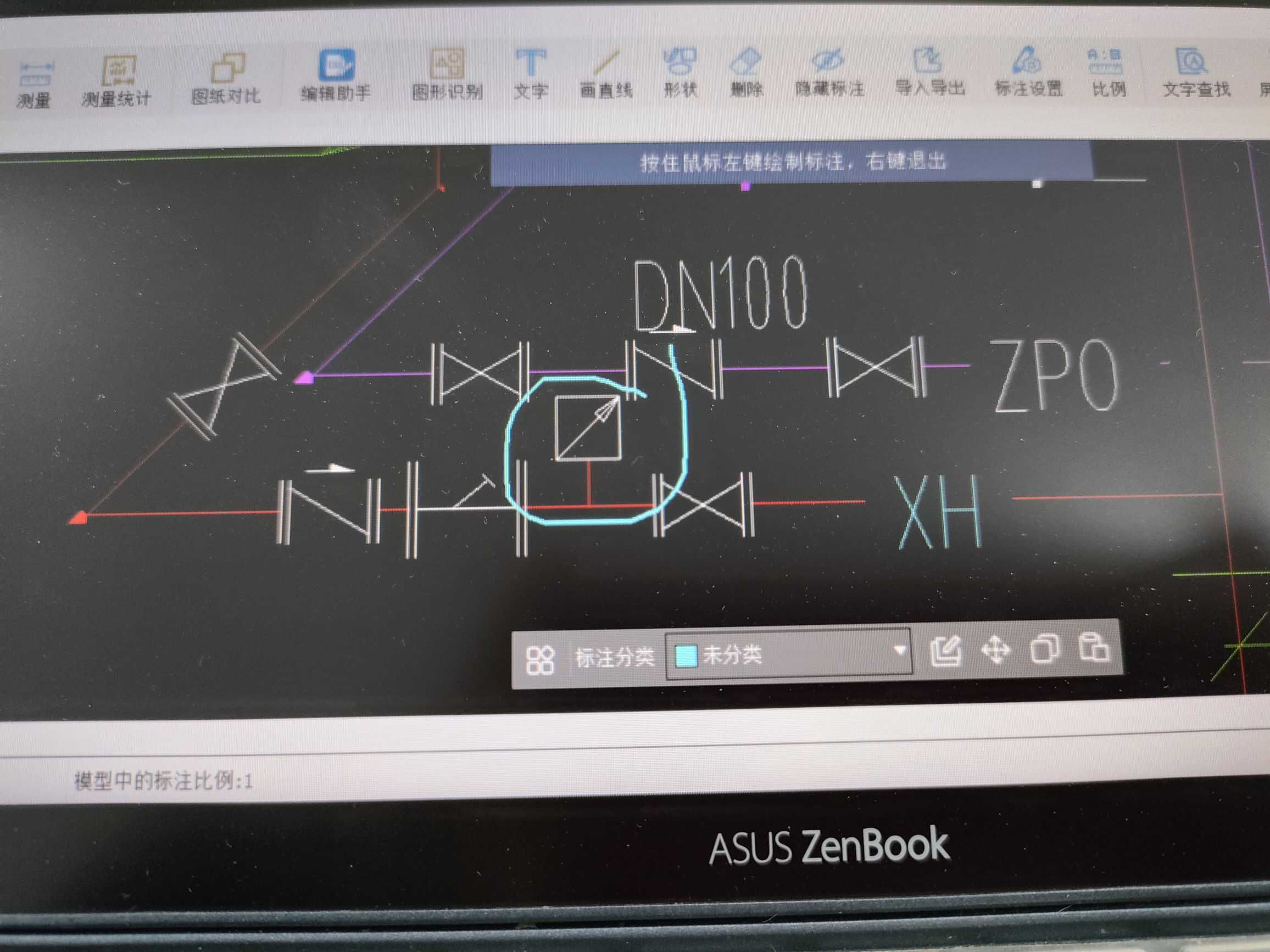Click the 图形识别 shape recognition icon
The image size is (1270, 952).
coord(448,75)
